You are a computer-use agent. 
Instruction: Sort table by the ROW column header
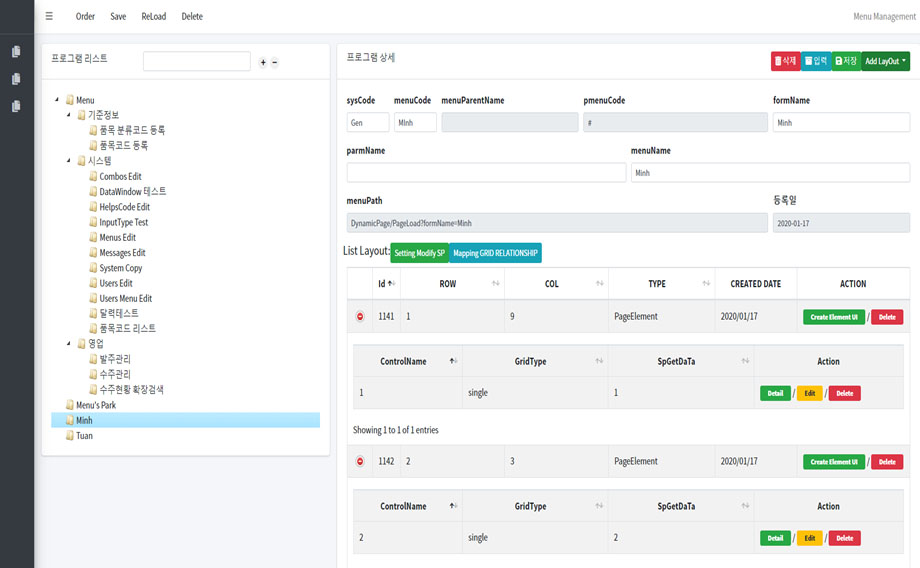(448, 284)
